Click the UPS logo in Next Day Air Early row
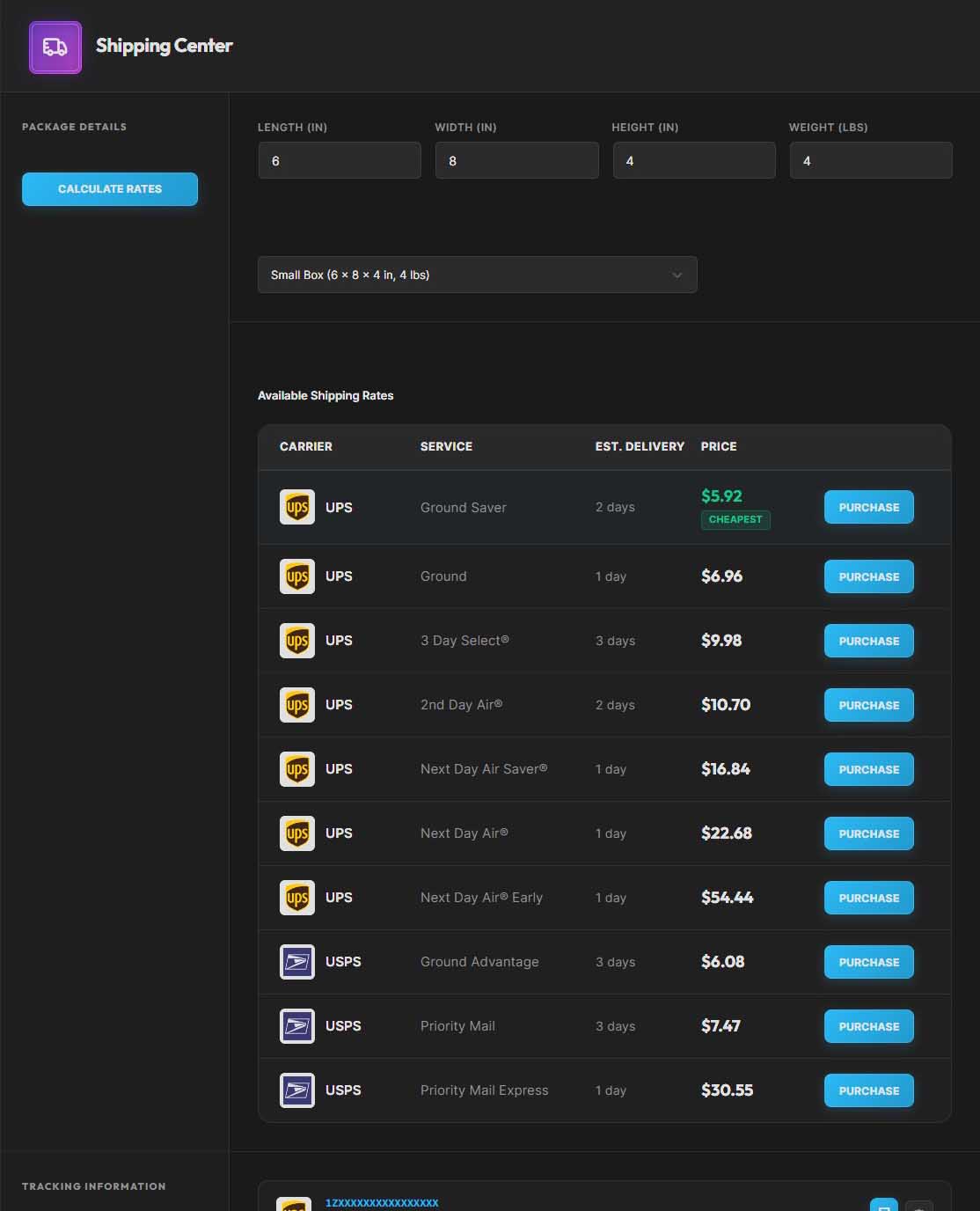The width and height of the screenshot is (980, 1211). [297, 898]
